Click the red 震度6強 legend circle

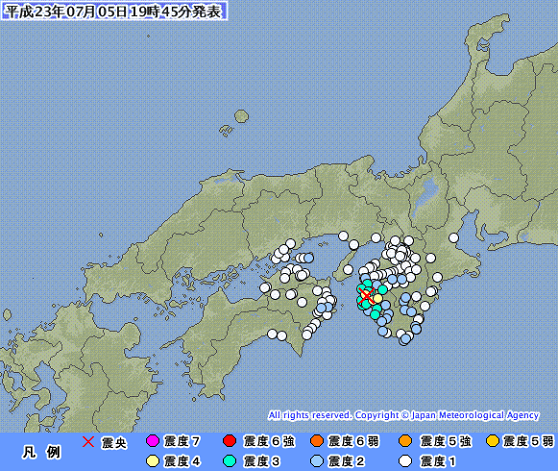click(230, 441)
